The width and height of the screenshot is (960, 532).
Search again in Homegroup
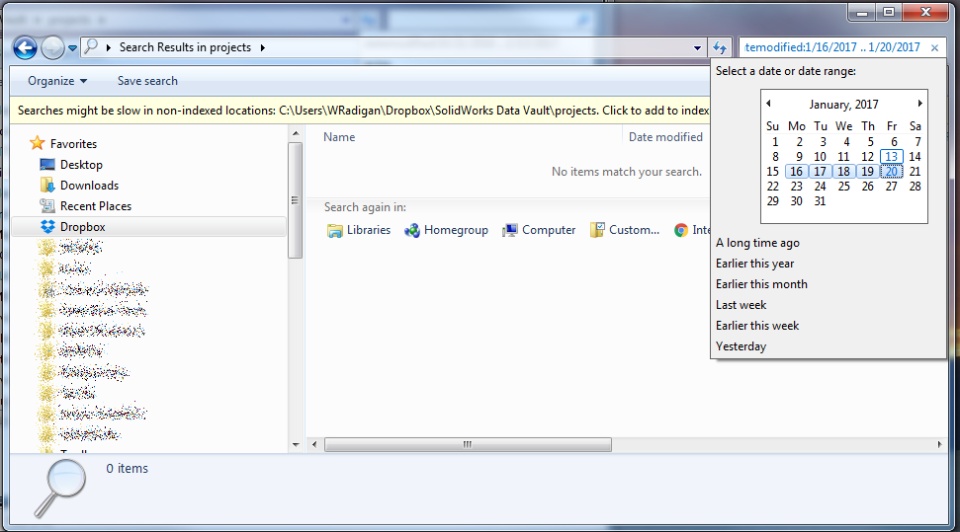tap(456, 230)
